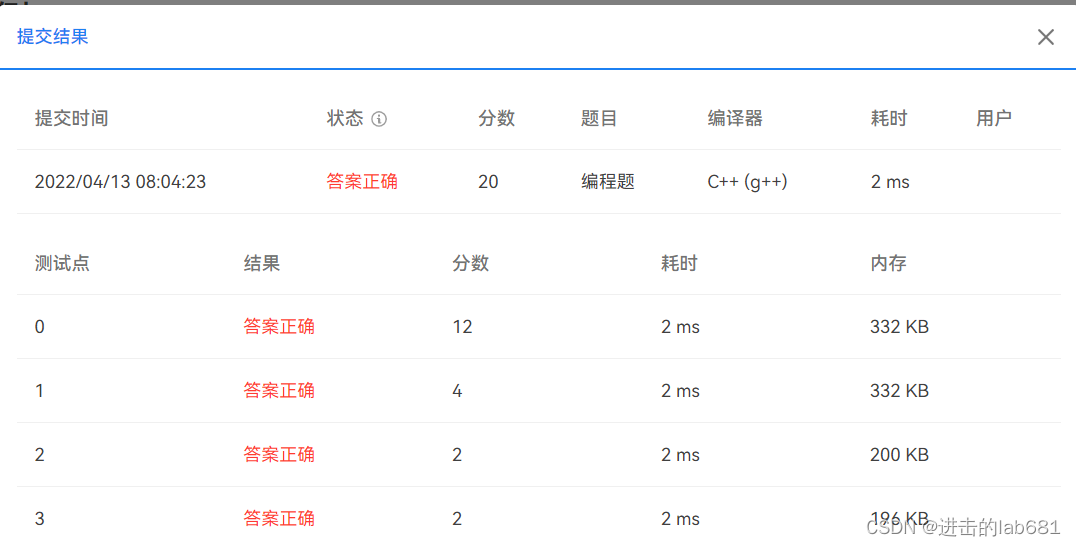Click the 答案正确 result for test point 2
1076x546 pixels.
(279, 454)
